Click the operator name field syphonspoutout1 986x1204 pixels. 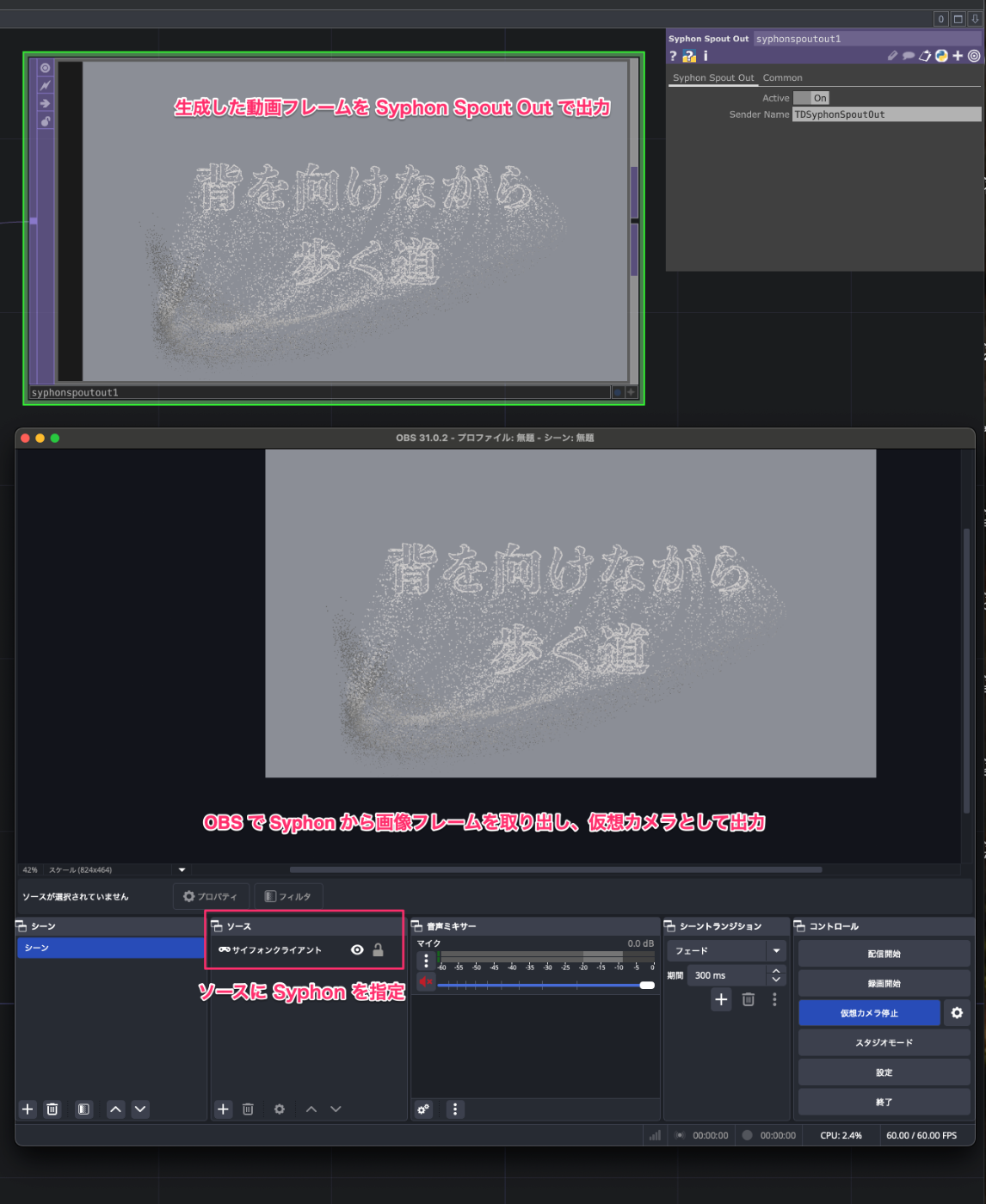[867, 39]
